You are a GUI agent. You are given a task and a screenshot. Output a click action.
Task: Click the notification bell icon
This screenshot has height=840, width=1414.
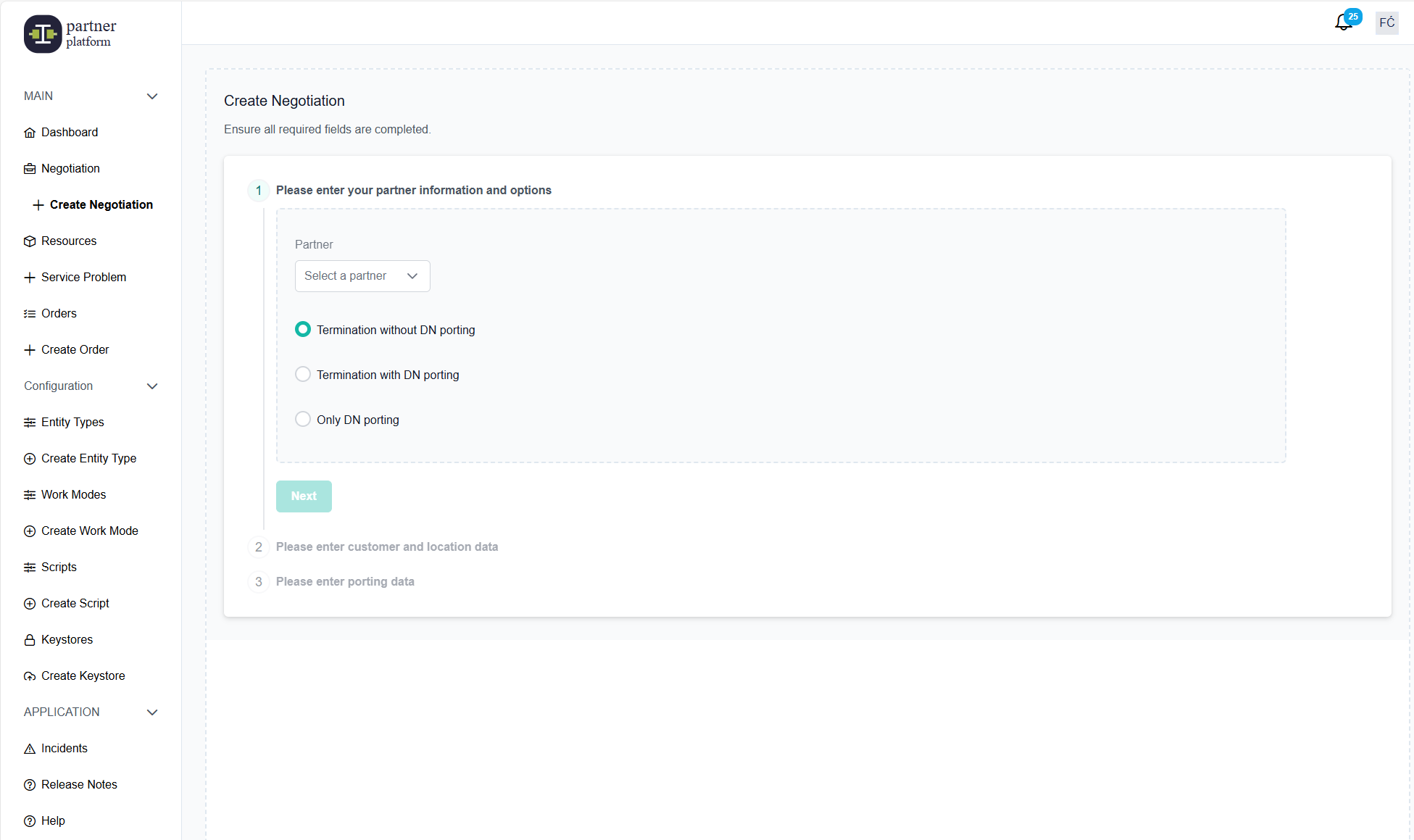point(1343,22)
